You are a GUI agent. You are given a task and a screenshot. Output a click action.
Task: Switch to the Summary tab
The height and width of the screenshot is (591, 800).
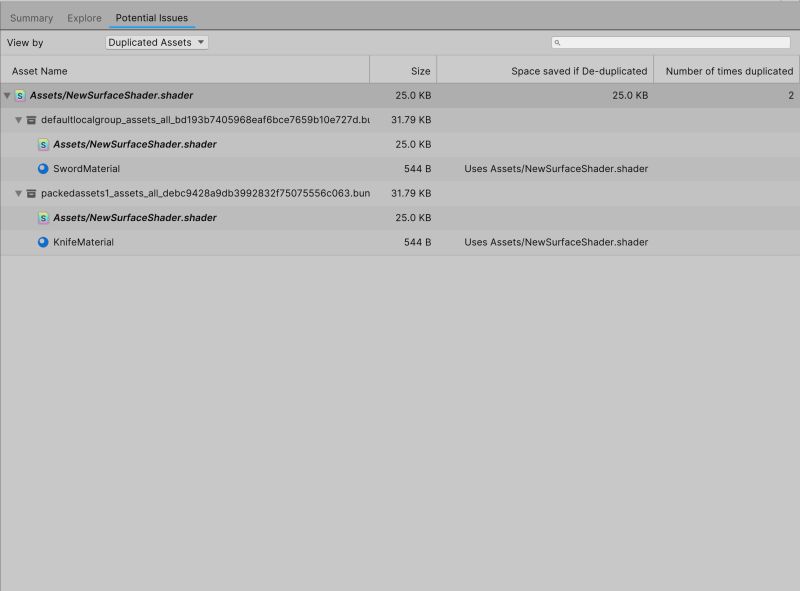[x=31, y=17]
